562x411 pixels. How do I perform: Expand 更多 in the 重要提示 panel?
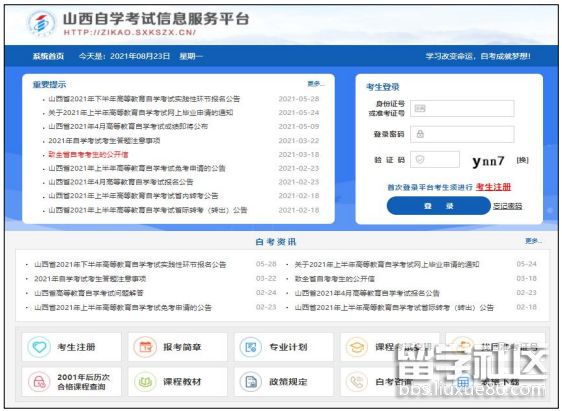(316, 84)
